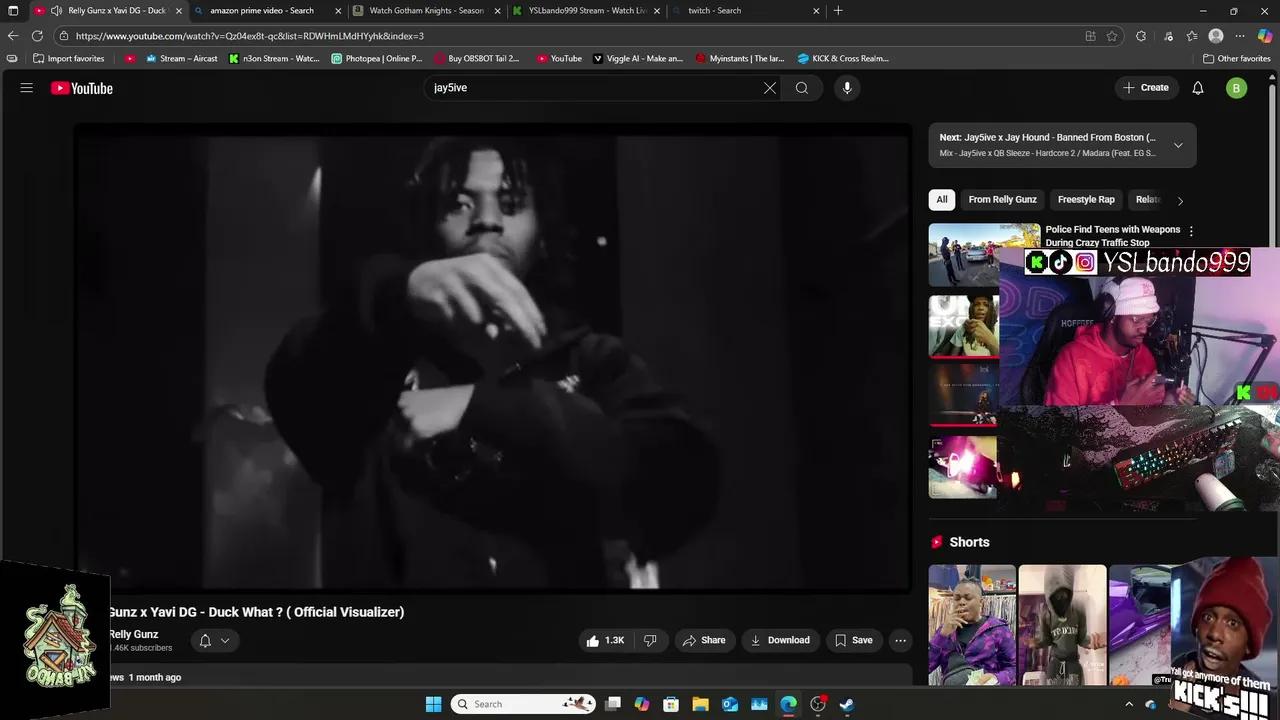1280x720 pixels.
Task: Go to YouTube home via logo
Action: pyautogui.click(x=82, y=88)
